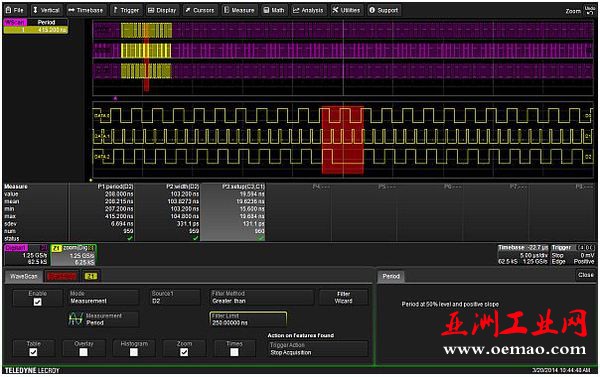600x377 pixels.
Task: Click the Filter Limit input field
Action: (248, 320)
